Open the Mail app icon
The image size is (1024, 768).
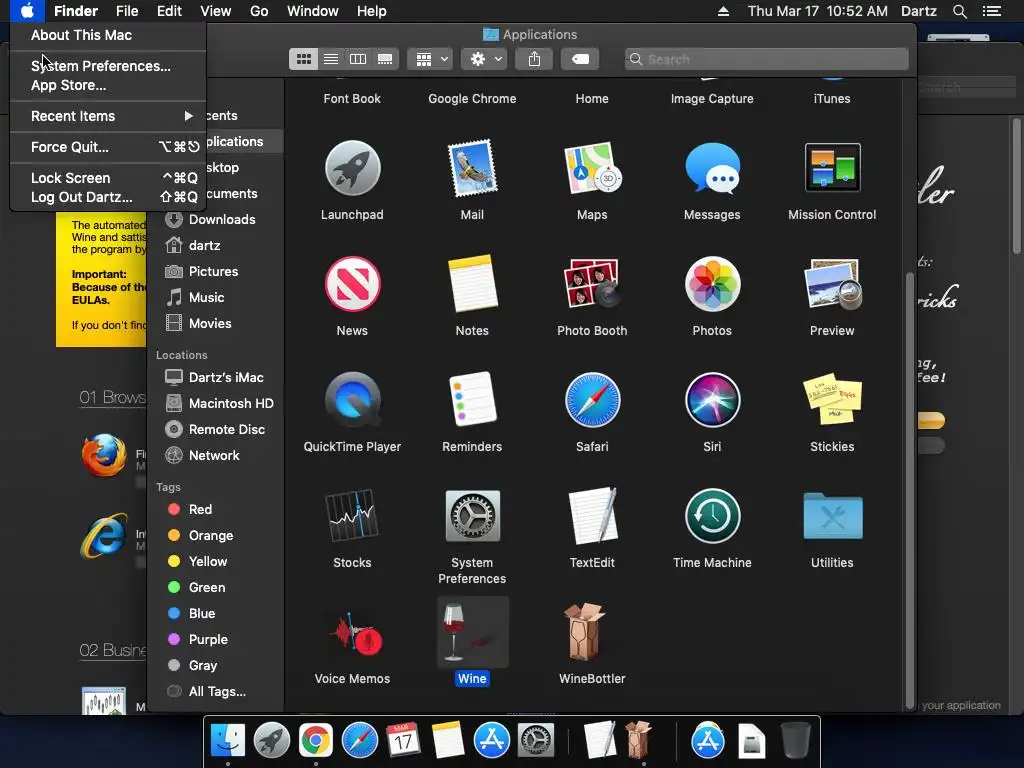(472, 168)
